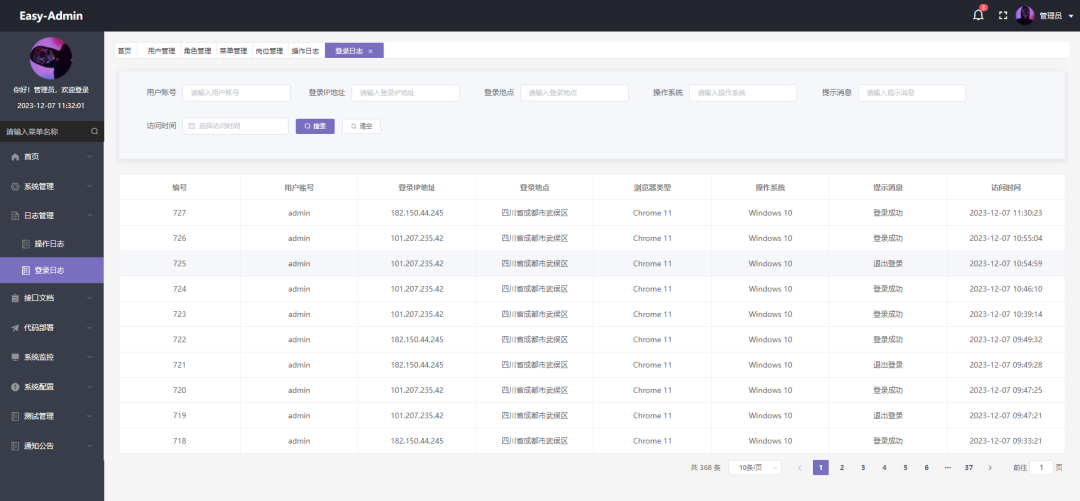Focus the 前往 page jump input

click(1041, 467)
